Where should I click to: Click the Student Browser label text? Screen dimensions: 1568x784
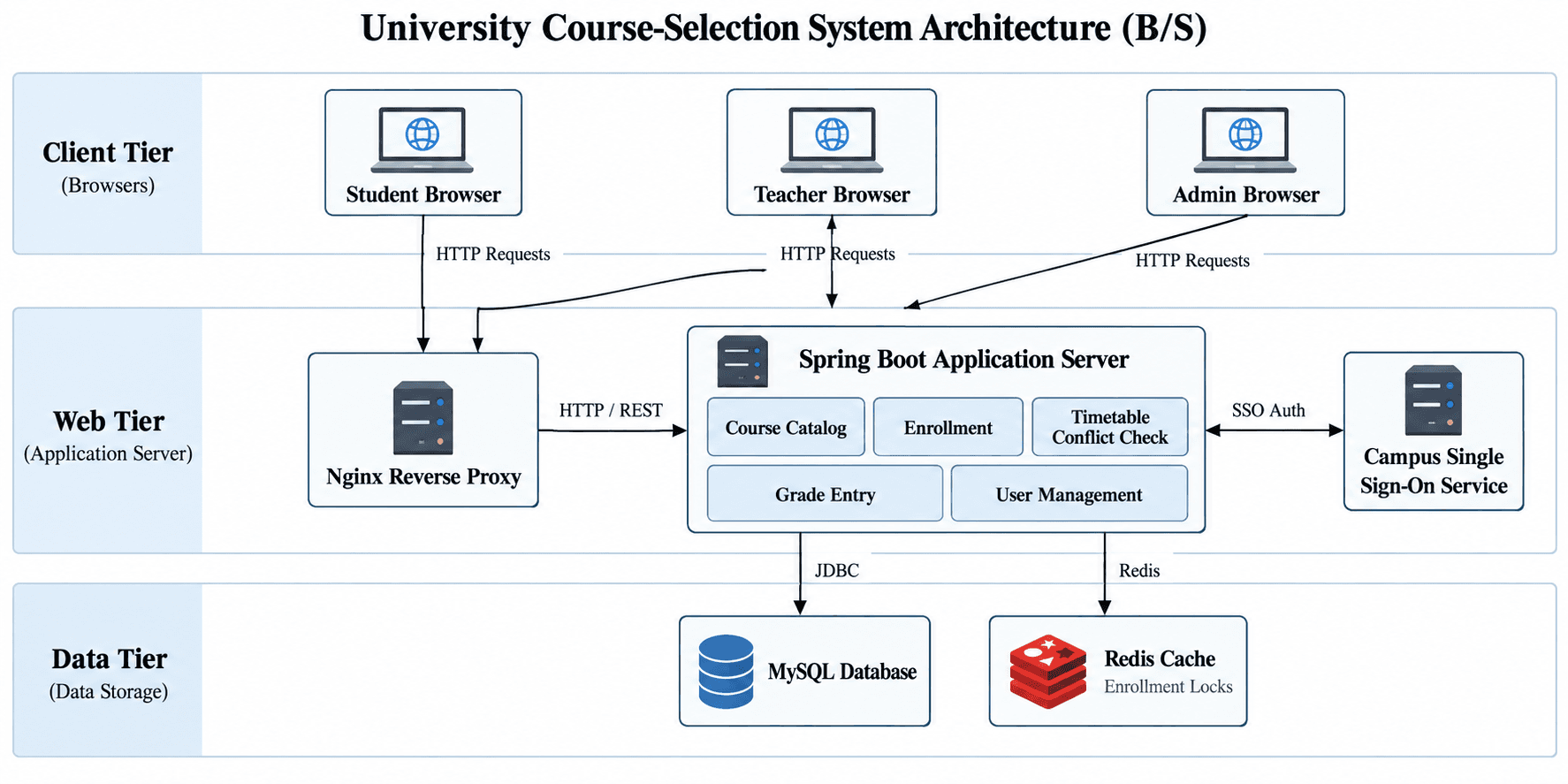click(423, 194)
